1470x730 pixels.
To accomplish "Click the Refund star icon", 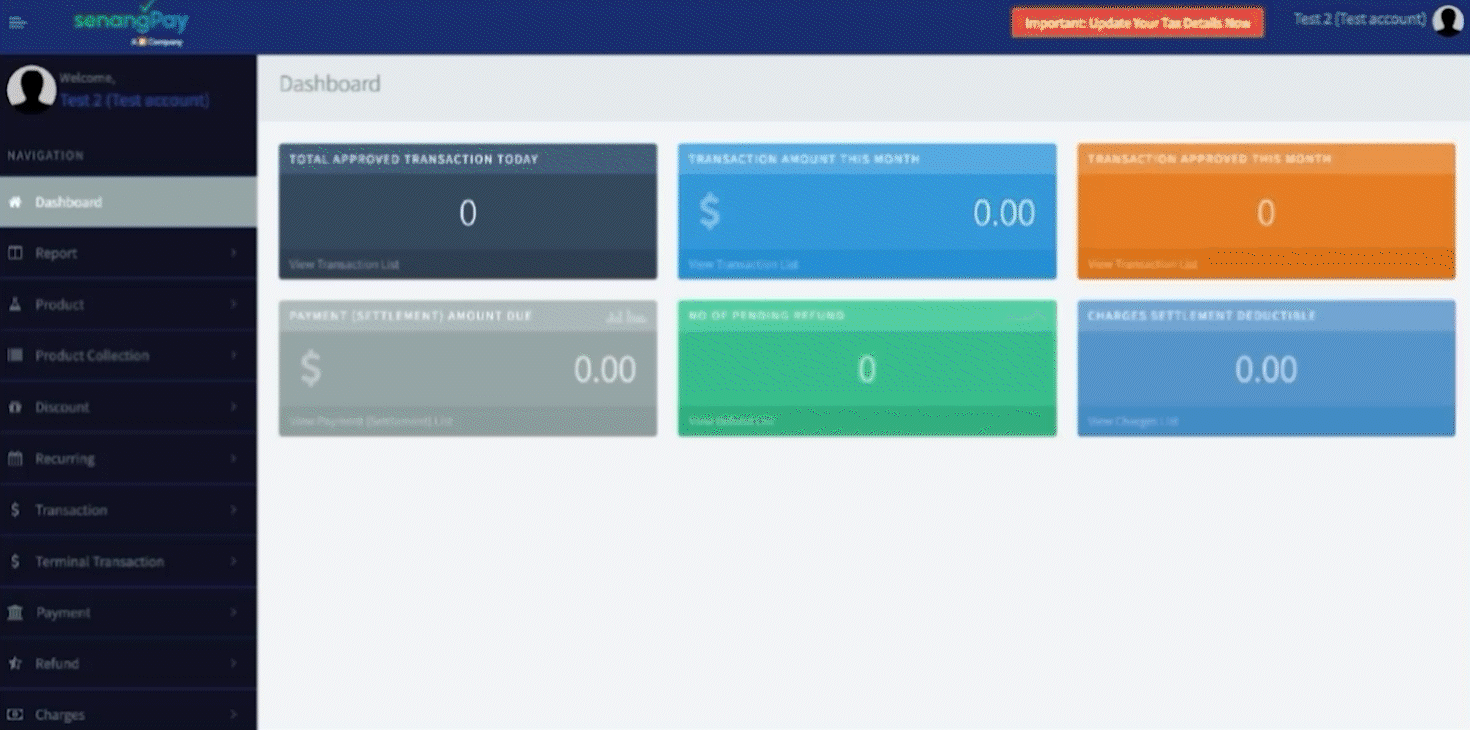I will coord(15,663).
